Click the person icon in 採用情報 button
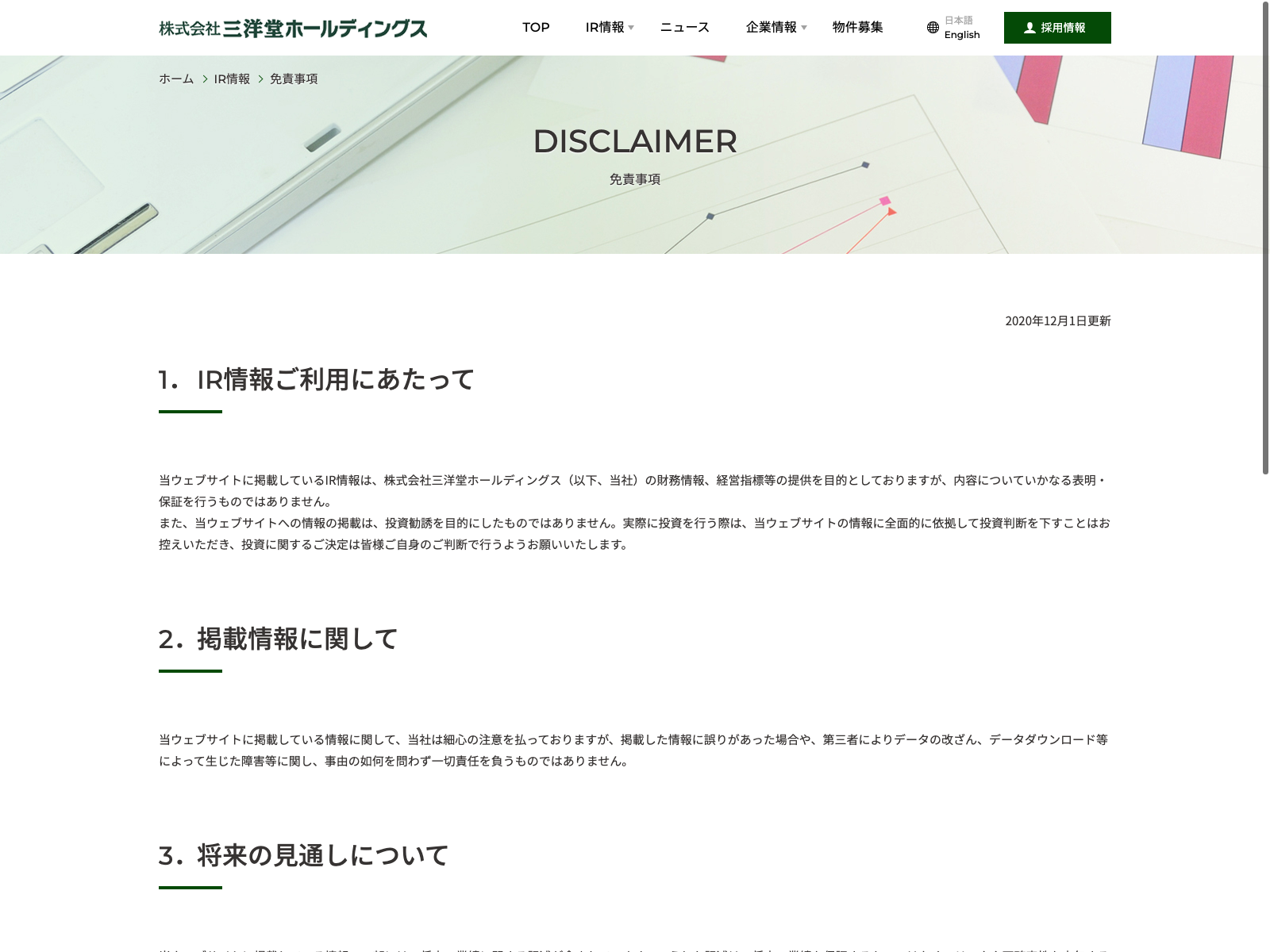This screenshot has width=1270, height=952. click(1029, 28)
